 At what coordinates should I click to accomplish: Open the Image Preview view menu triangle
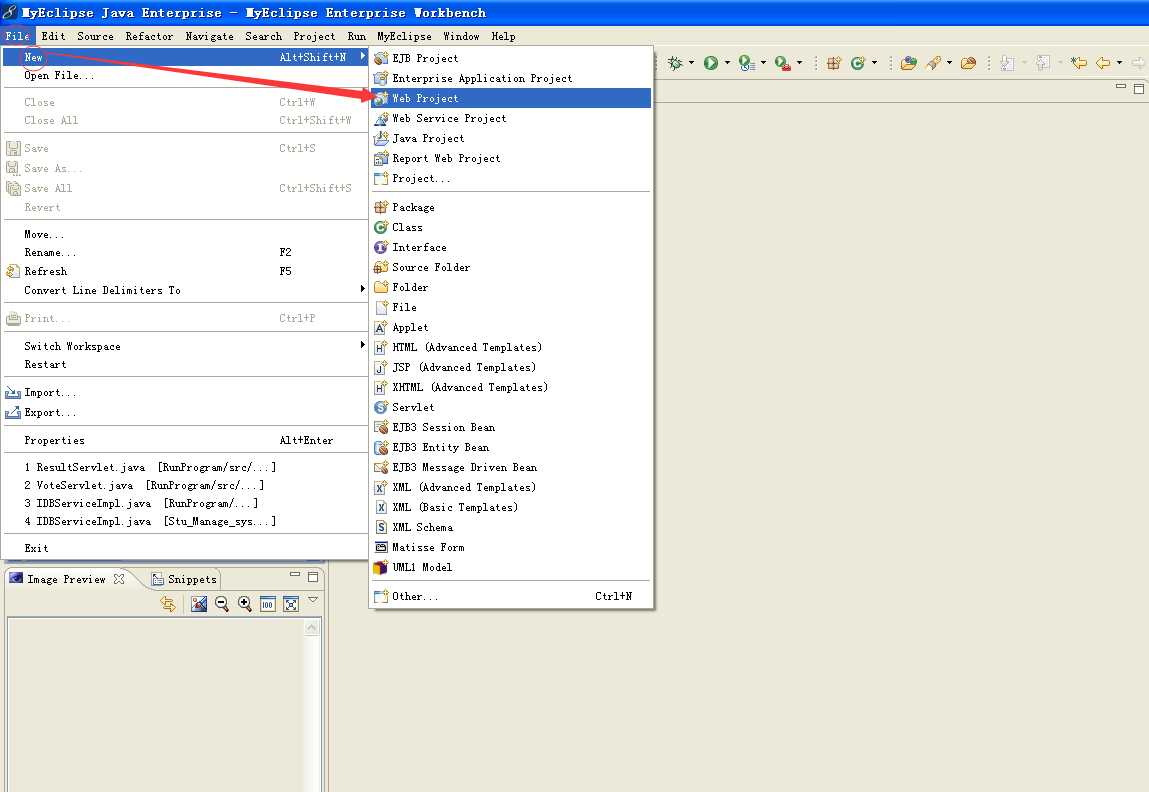point(313,600)
